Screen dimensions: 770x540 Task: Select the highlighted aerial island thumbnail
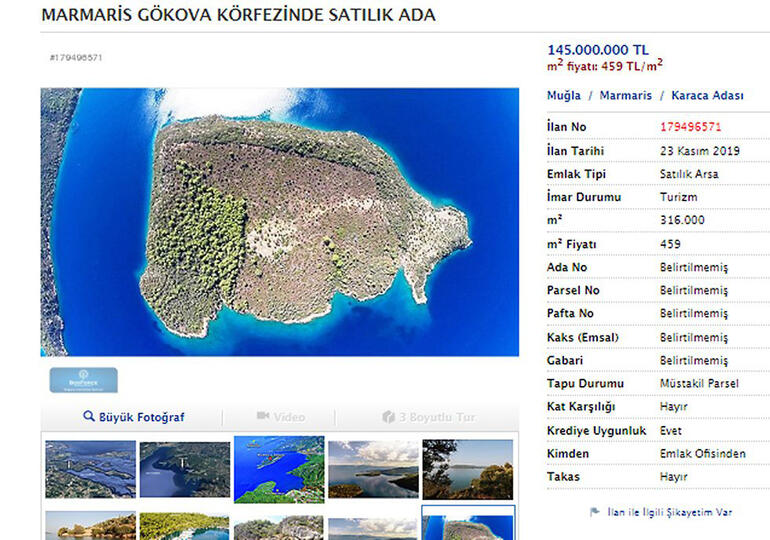point(468,523)
